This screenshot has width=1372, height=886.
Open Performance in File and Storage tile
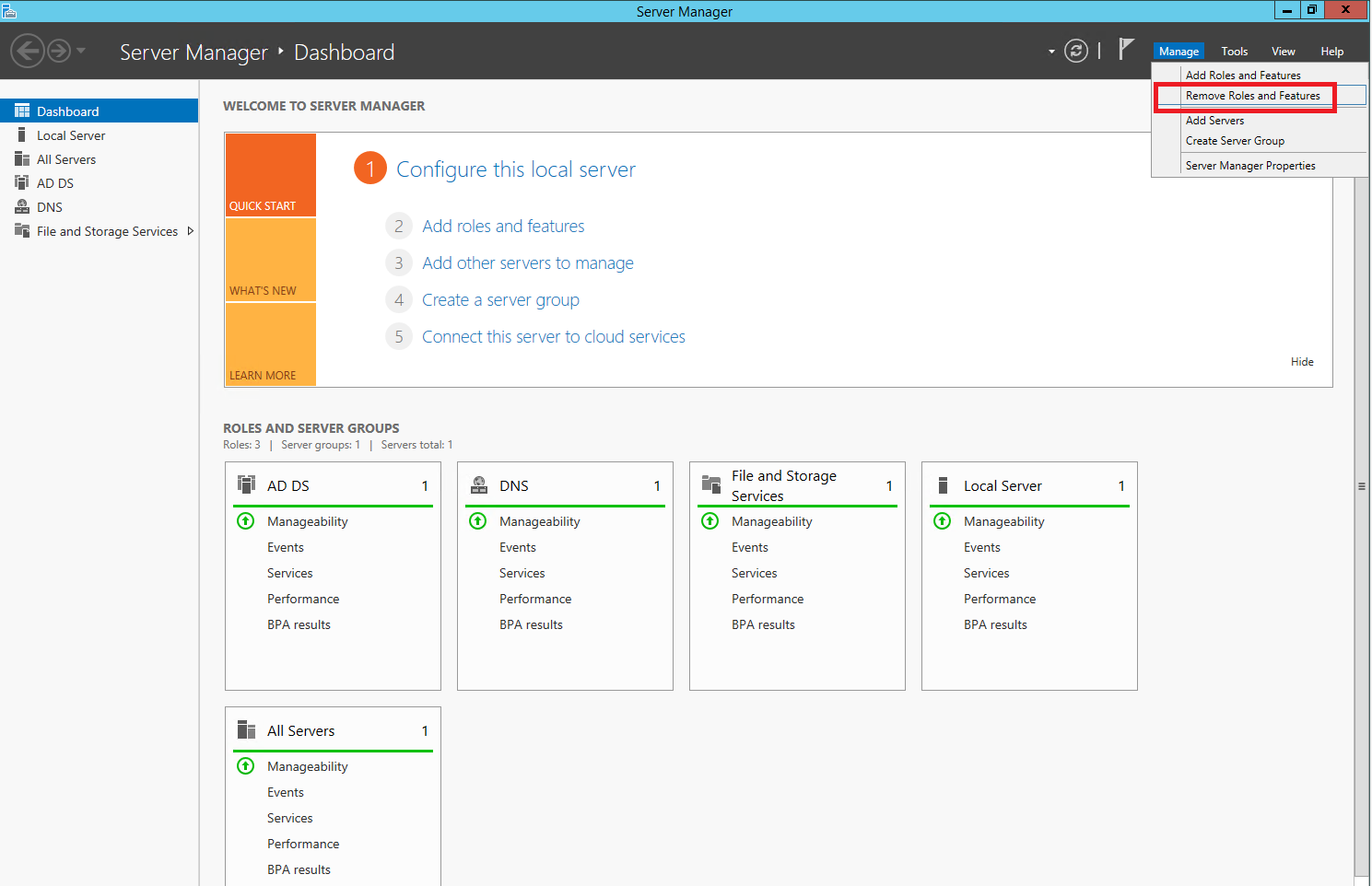tap(768, 600)
